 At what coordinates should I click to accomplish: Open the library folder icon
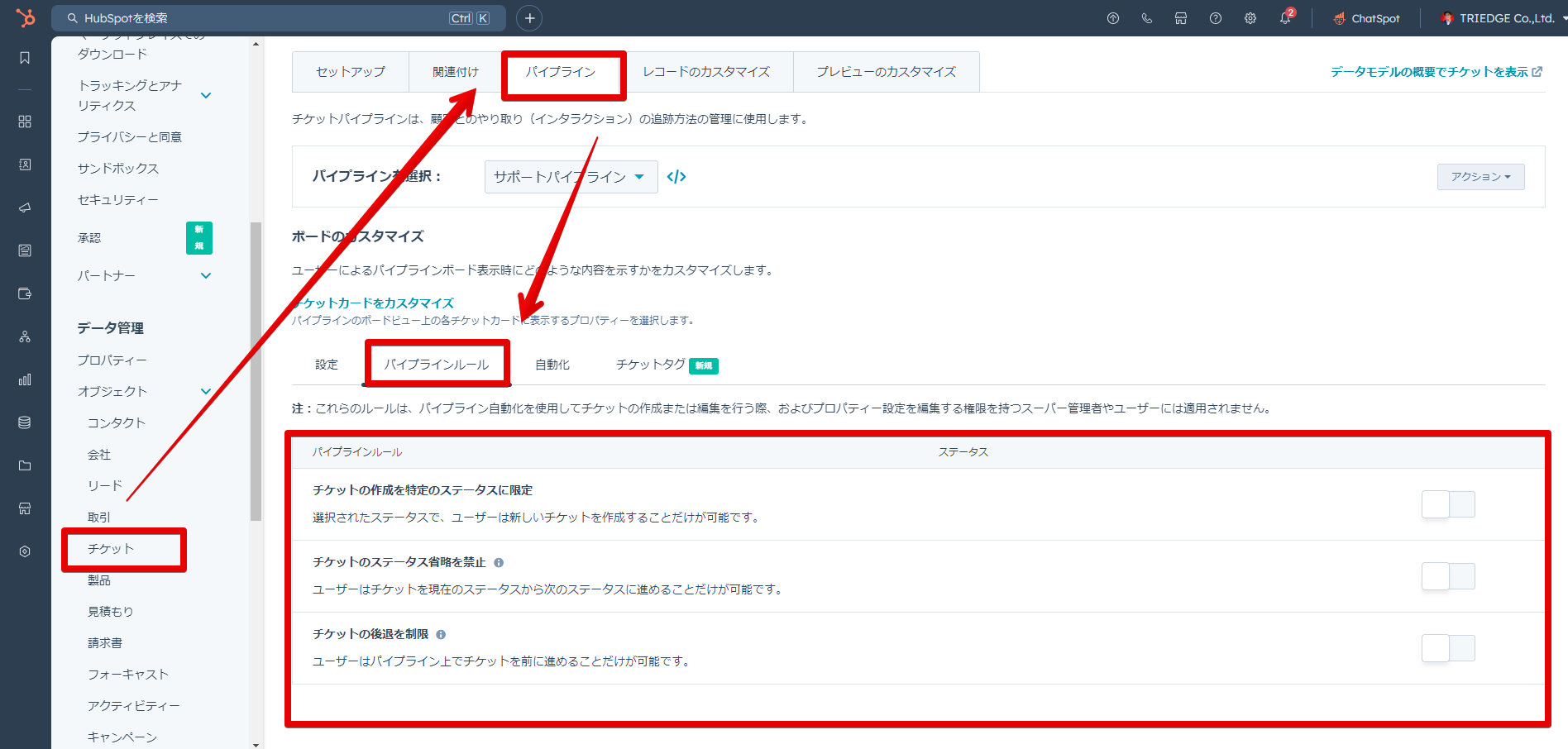point(25,465)
